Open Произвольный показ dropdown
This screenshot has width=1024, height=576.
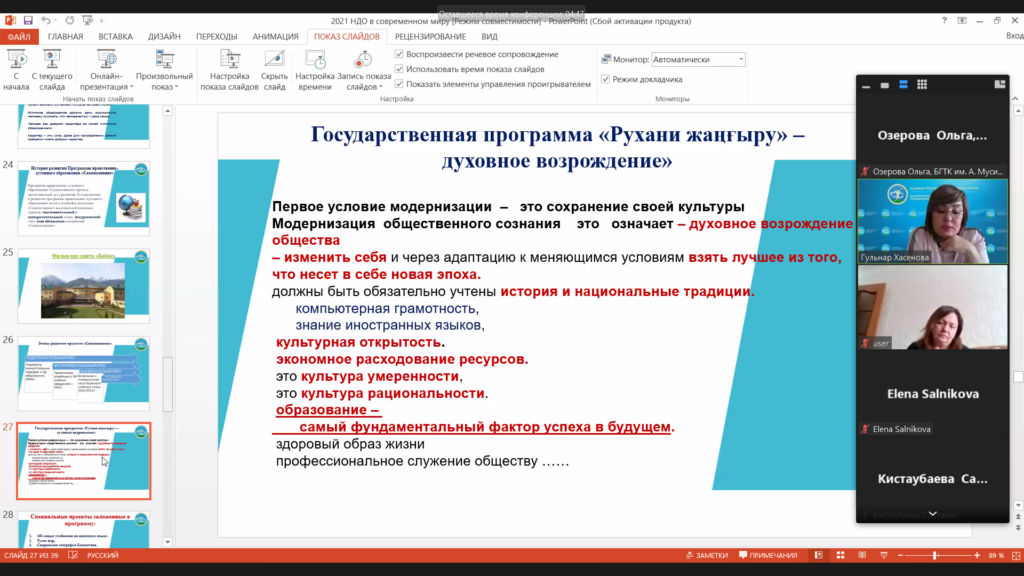164,69
